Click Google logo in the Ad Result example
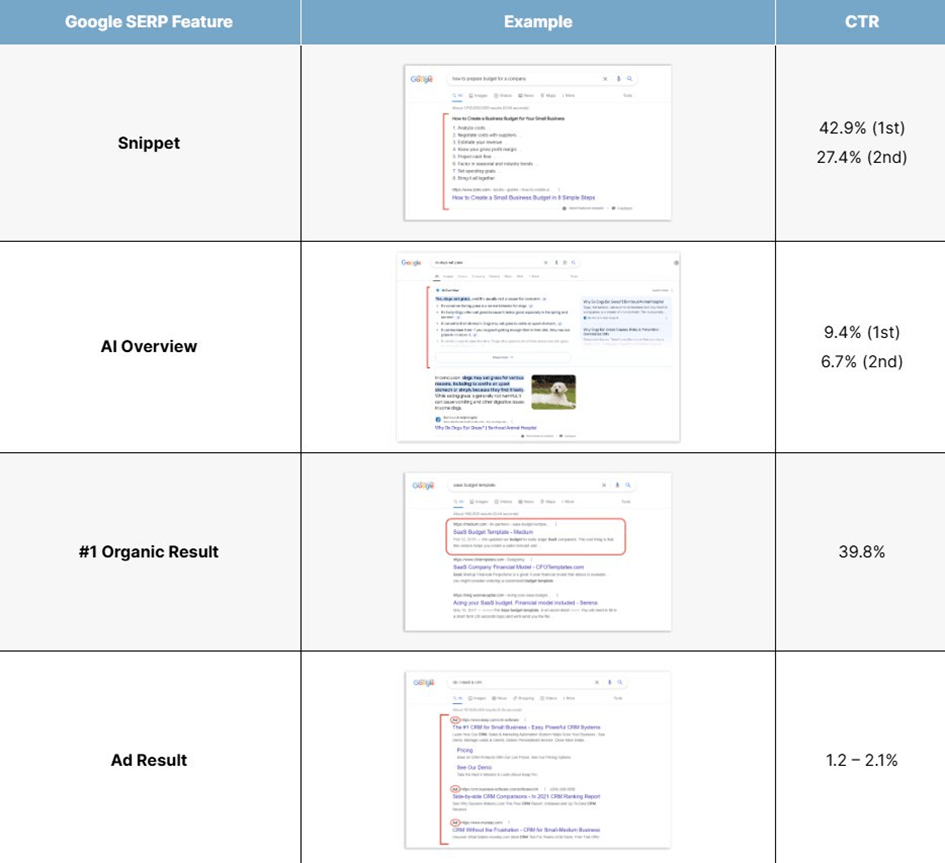The height and width of the screenshot is (863, 945). (424, 682)
